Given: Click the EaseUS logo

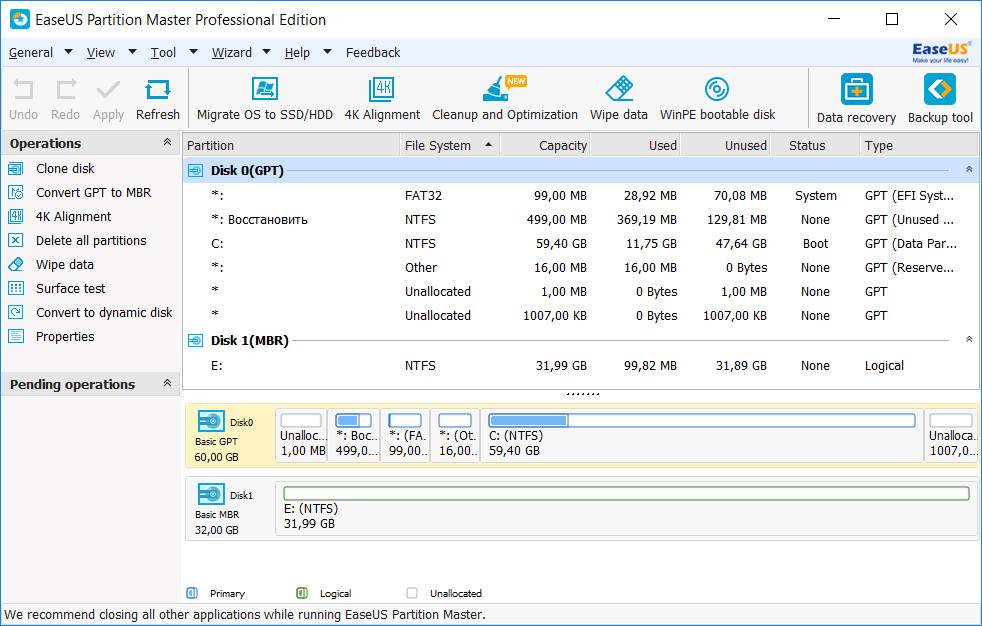Looking at the screenshot, I should 941,53.
